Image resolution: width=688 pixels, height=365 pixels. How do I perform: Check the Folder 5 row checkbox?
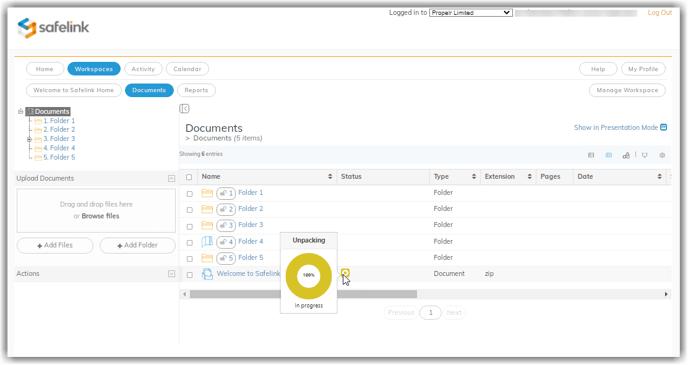(190, 259)
